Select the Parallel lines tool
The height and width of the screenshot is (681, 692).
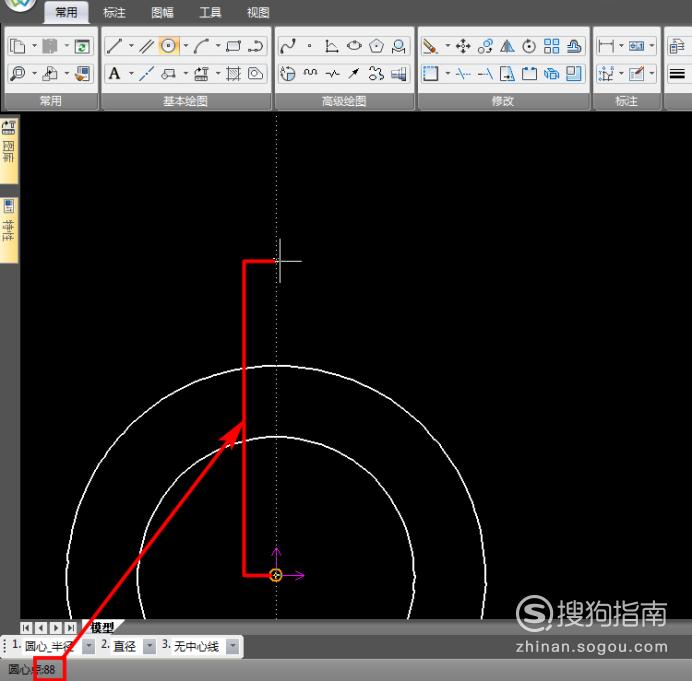146,46
